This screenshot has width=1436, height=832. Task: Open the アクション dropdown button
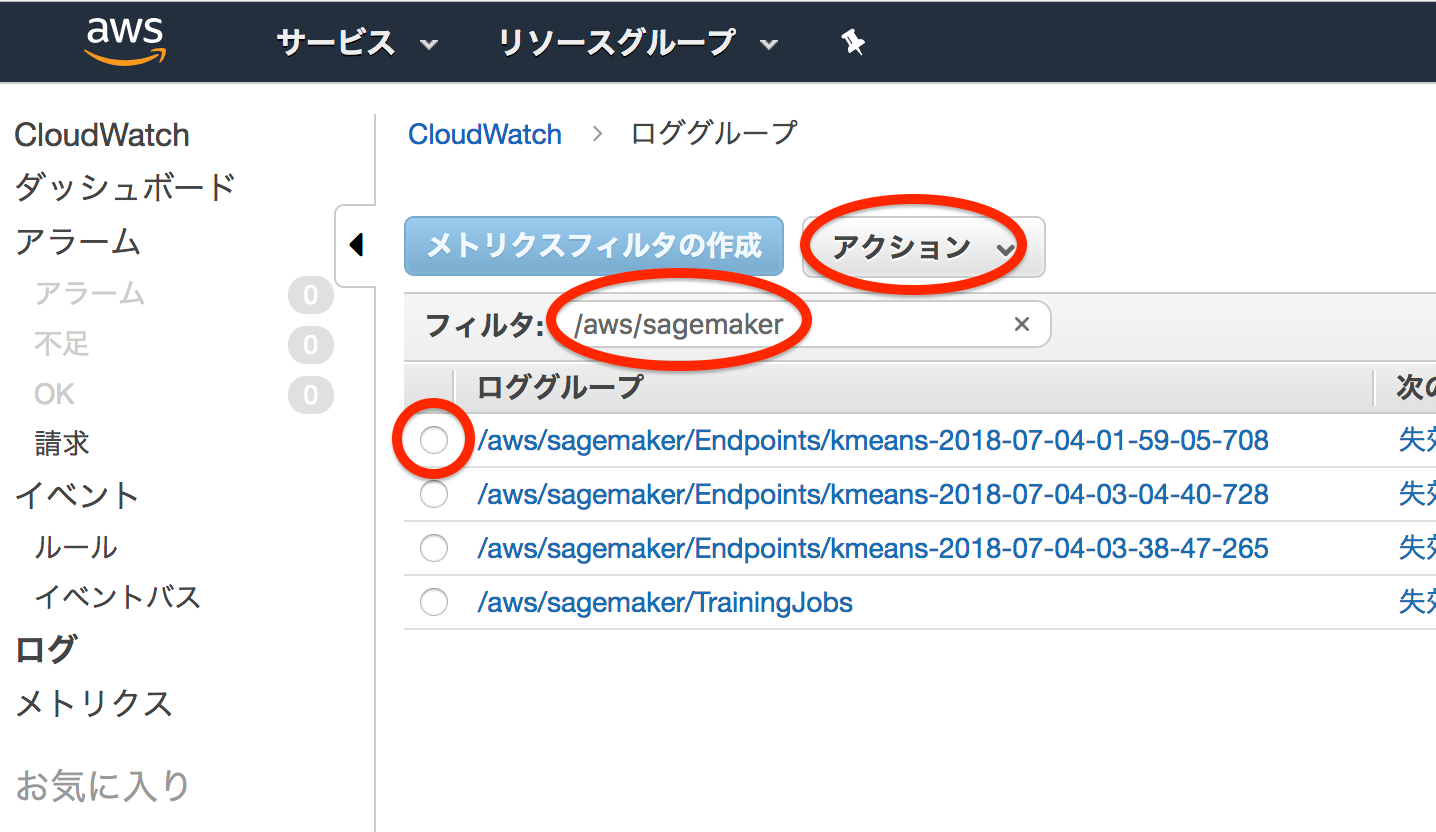point(923,247)
